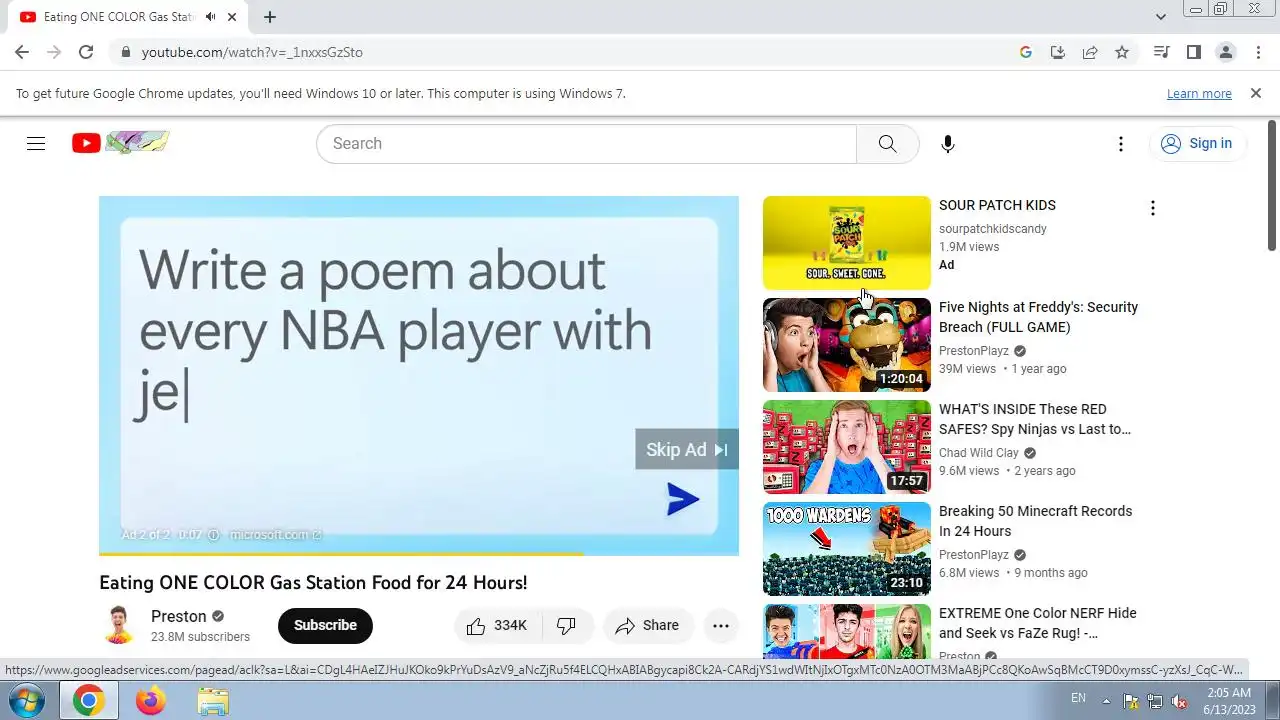Open PrestonPlayz channel under Five Nights video

(x=974, y=351)
